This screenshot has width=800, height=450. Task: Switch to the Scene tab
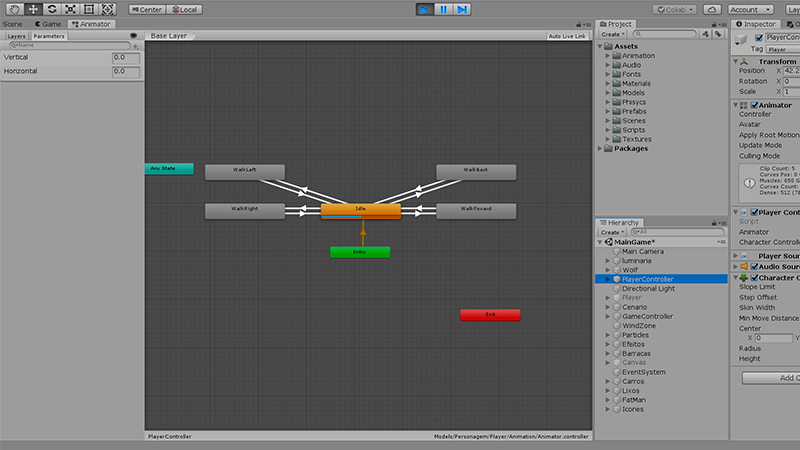(x=12, y=24)
